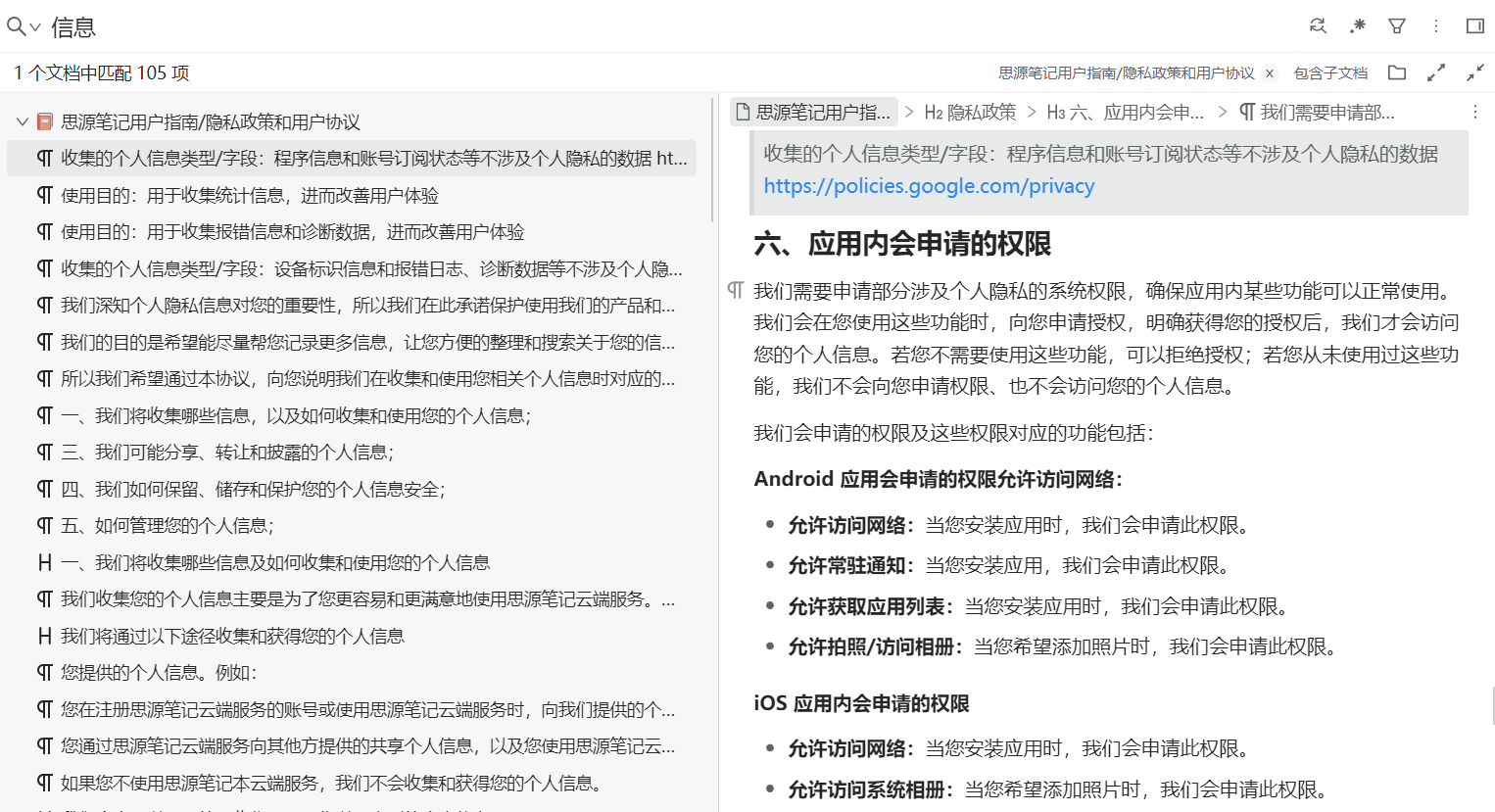Image resolution: width=1495 pixels, height=812 pixels.
Task: Click heading Android 应用会申请的权限允许访问网络
Action: [939, 479]
